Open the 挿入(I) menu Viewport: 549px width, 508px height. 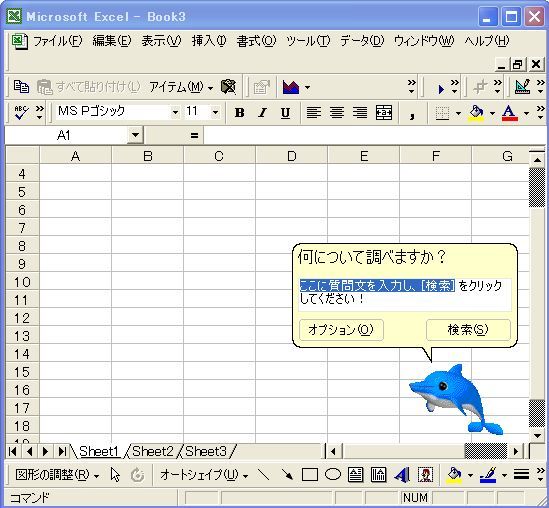209,41
